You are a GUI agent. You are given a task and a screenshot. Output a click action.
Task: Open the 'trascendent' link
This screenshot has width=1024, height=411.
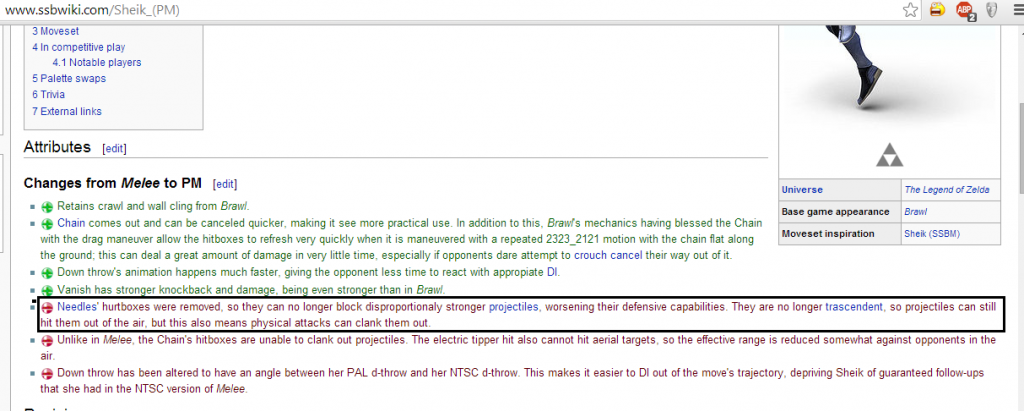click(x=854, y=306)
